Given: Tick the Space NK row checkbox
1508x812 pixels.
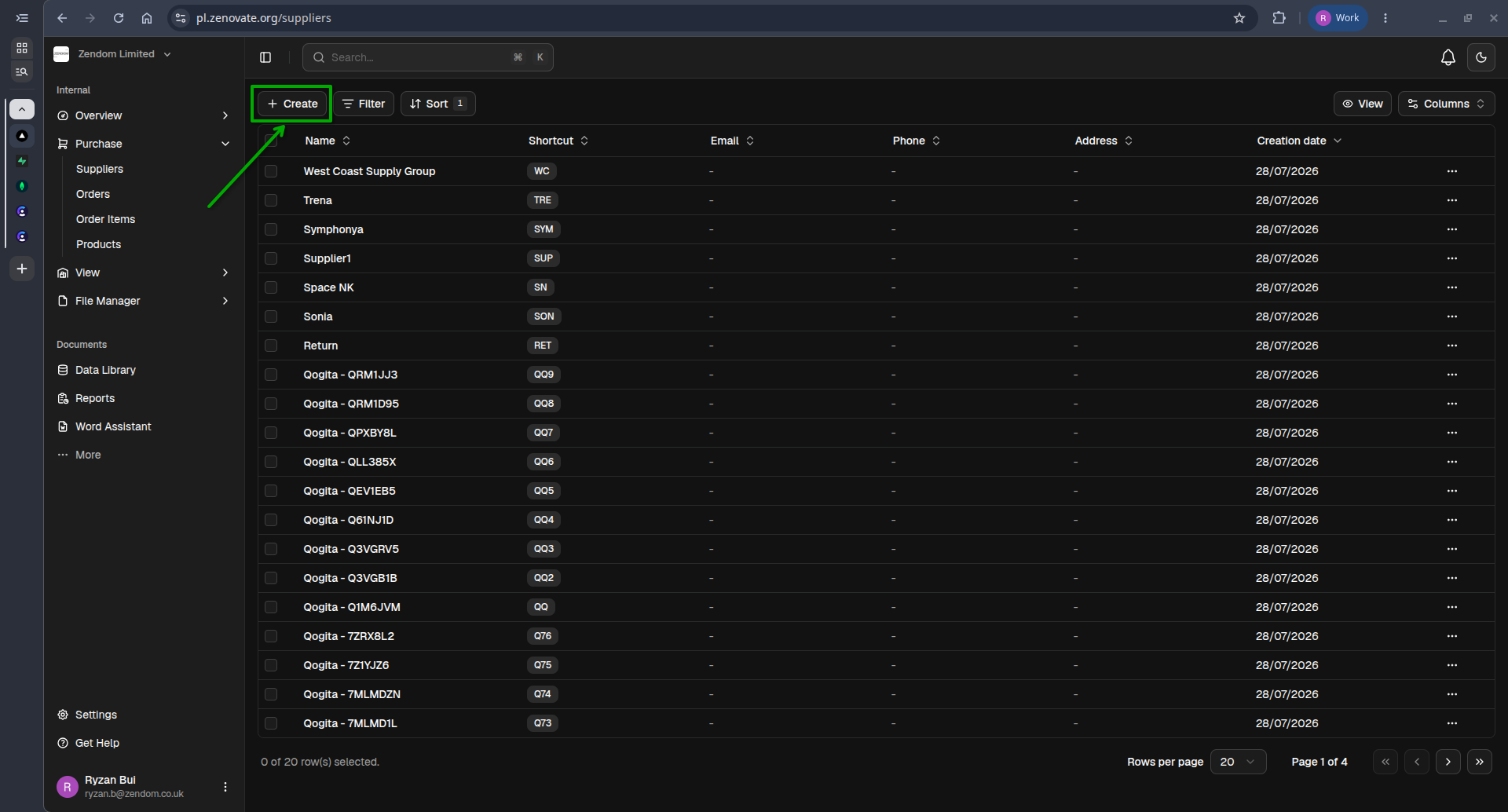Looking at the screenshot, I should tap(271, 287).
